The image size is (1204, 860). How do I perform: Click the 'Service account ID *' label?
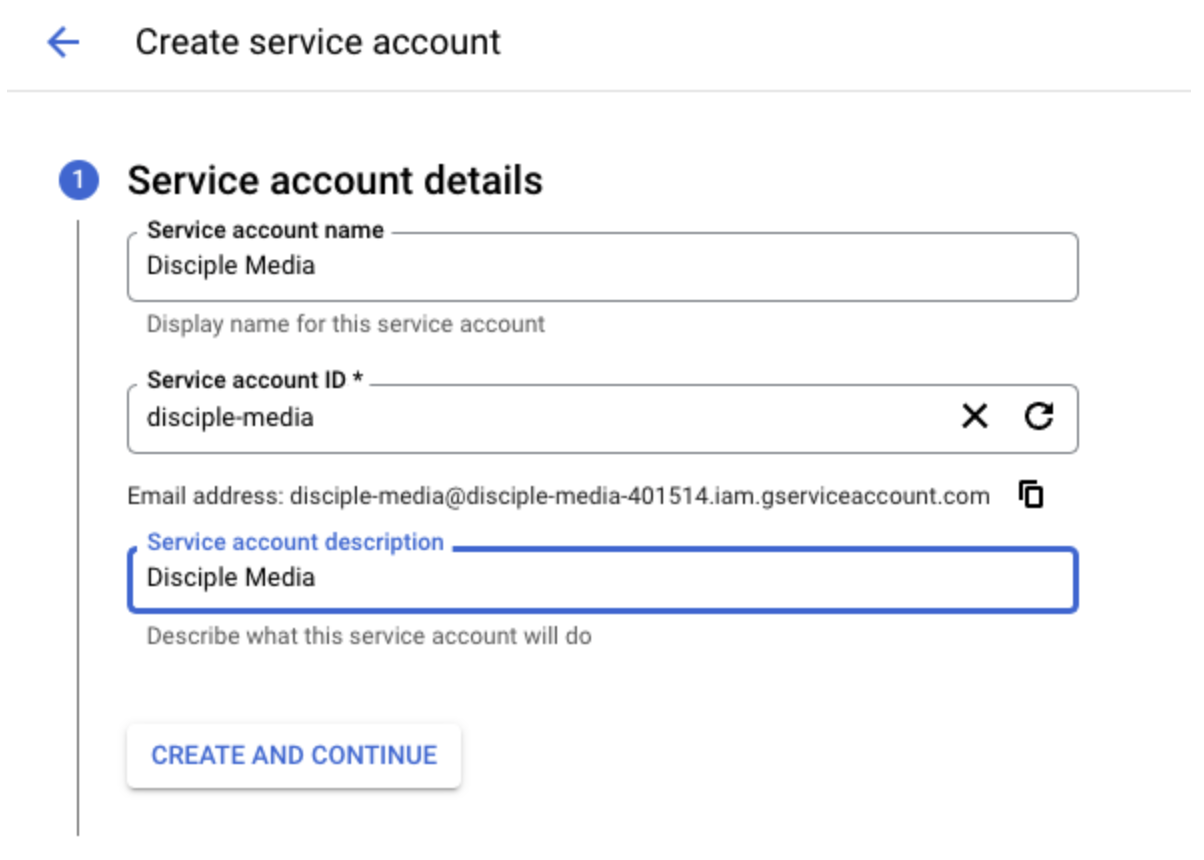[254, 380]
